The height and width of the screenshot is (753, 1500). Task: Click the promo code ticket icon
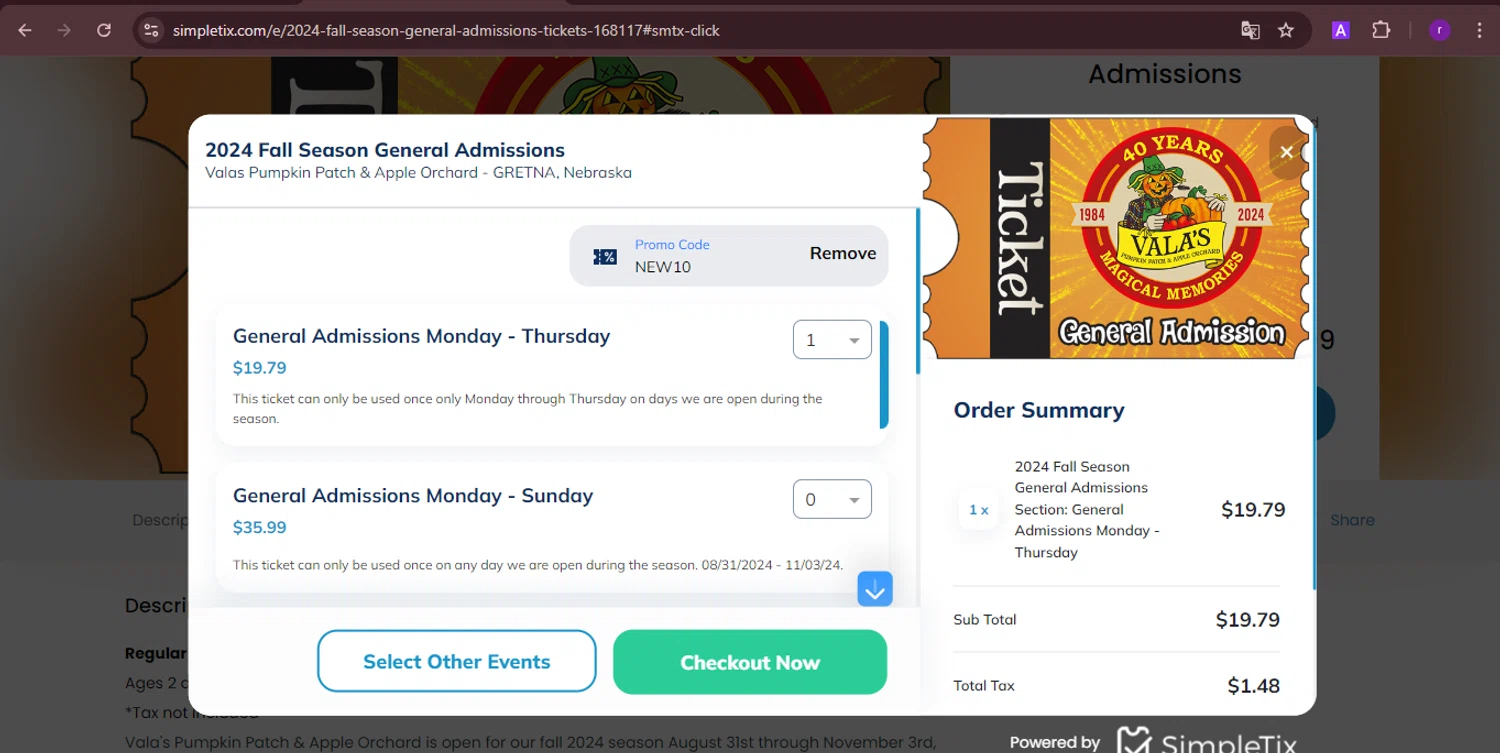click(x=605, y=257)
